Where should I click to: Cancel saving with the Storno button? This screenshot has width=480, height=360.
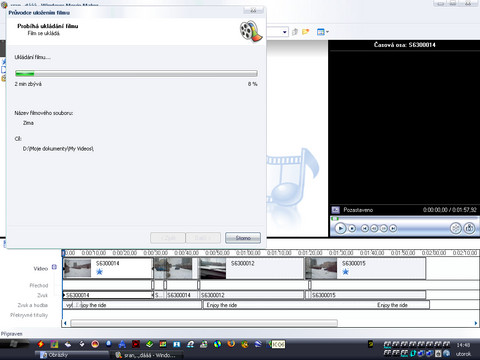point(243,238)
